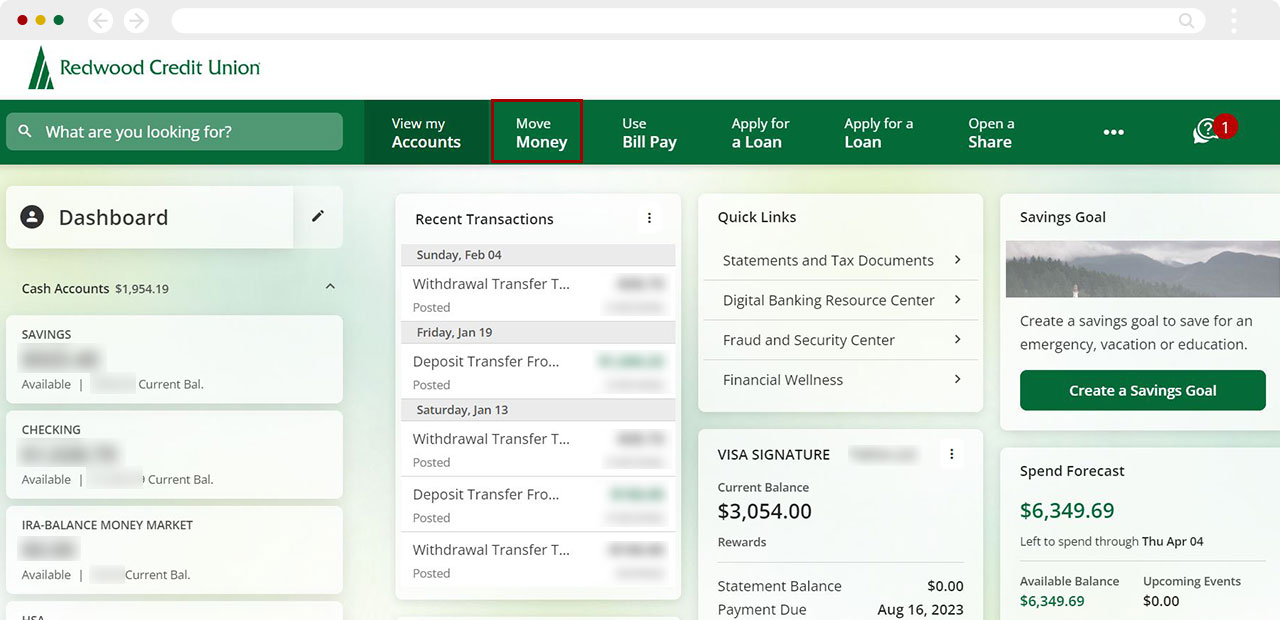Click the Payment Due Aug 16, 2023 date
1280x620 pixels.
[x=920, y=609]
